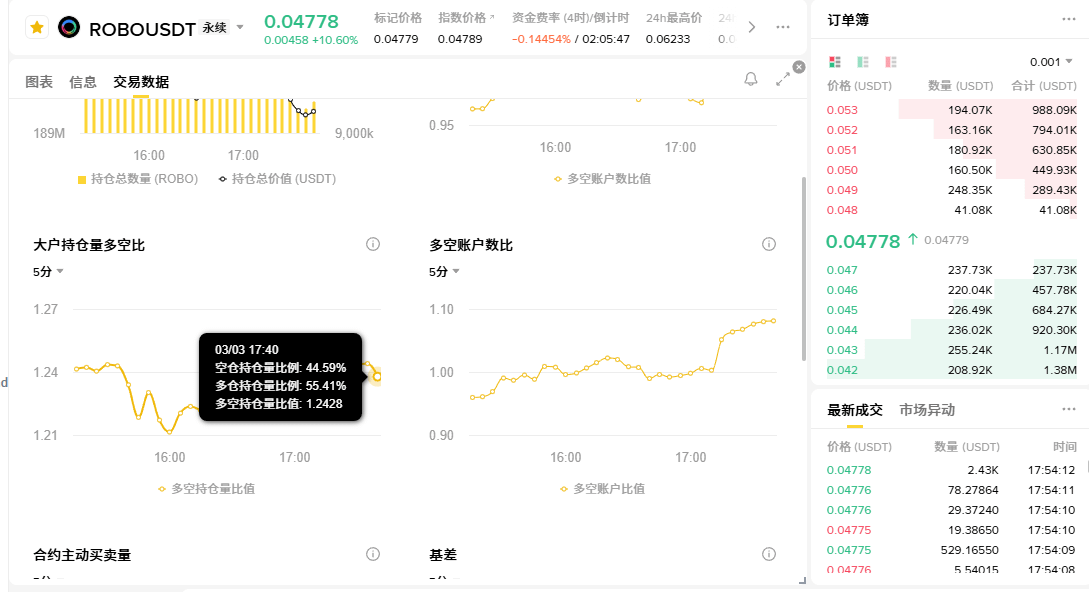This screenshot has height=592, width=1089.
Task: Open info for 多空账户数比
Action: (769, 244)
